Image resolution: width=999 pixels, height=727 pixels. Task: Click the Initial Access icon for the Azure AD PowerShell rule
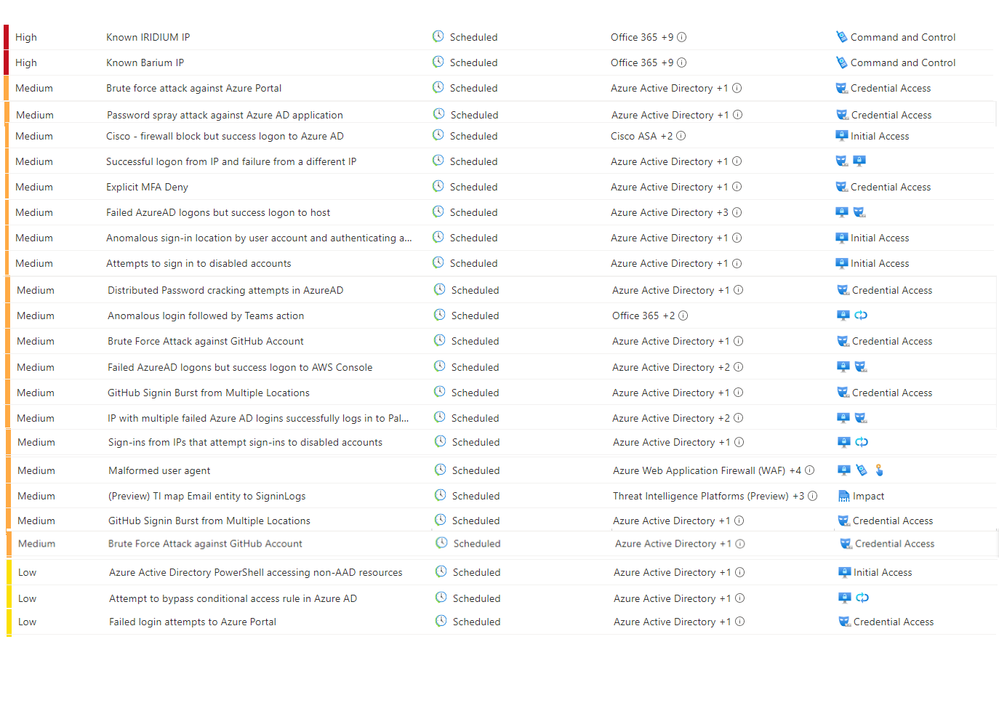click(845, 572)
